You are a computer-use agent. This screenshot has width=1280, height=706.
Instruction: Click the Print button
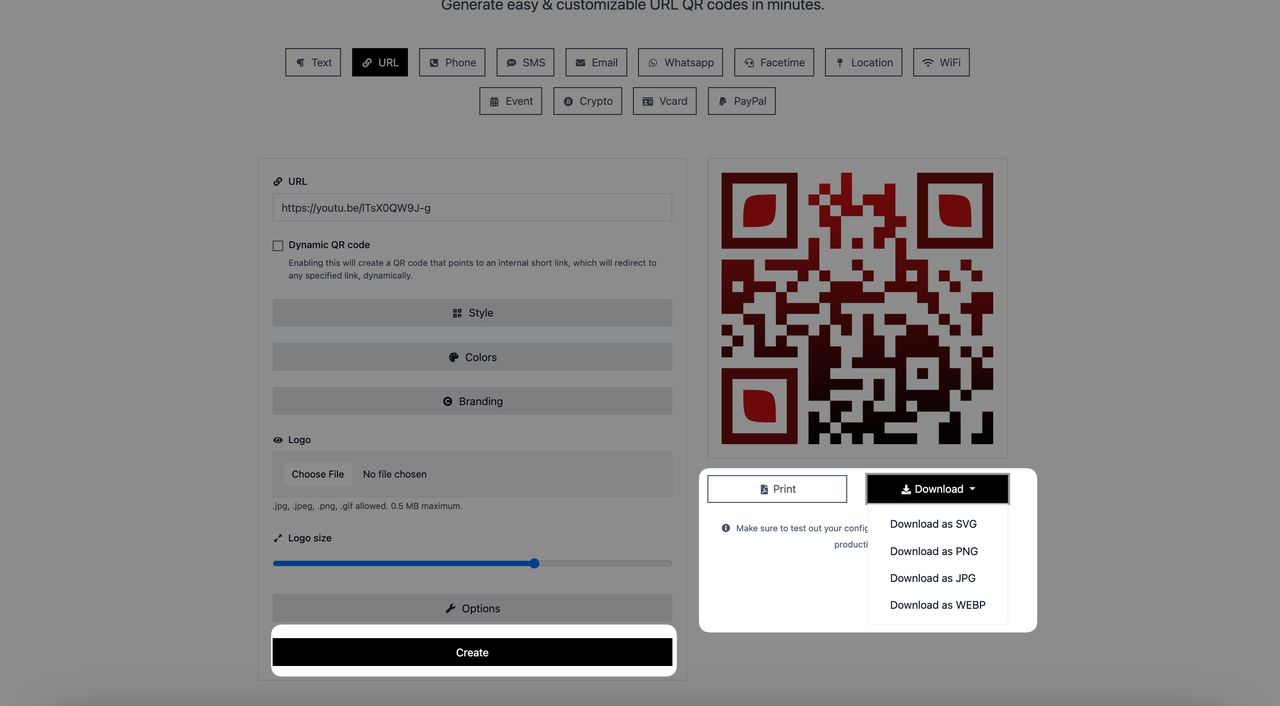point(777,489)
